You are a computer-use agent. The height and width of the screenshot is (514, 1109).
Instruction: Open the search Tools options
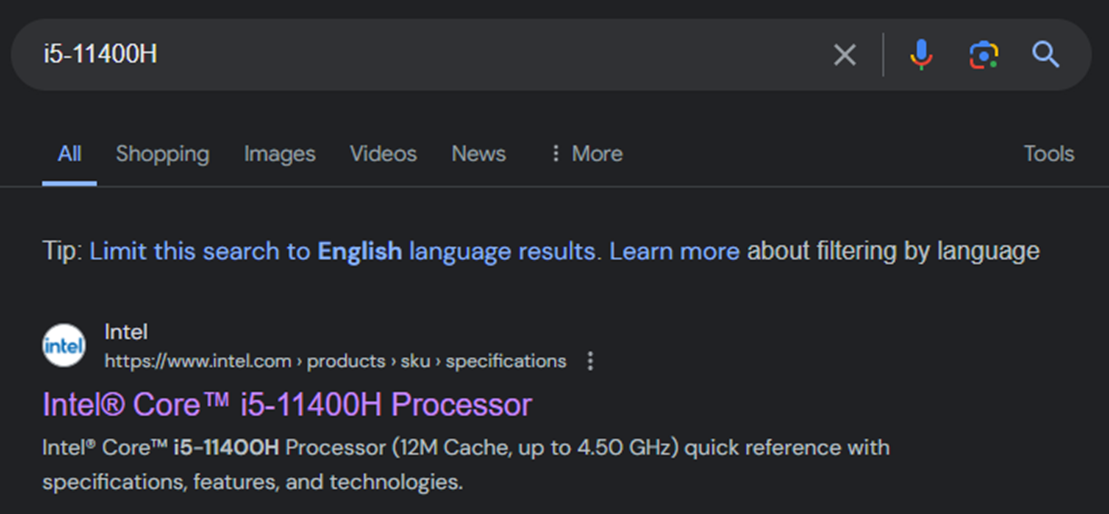[x=1048, y=154]
